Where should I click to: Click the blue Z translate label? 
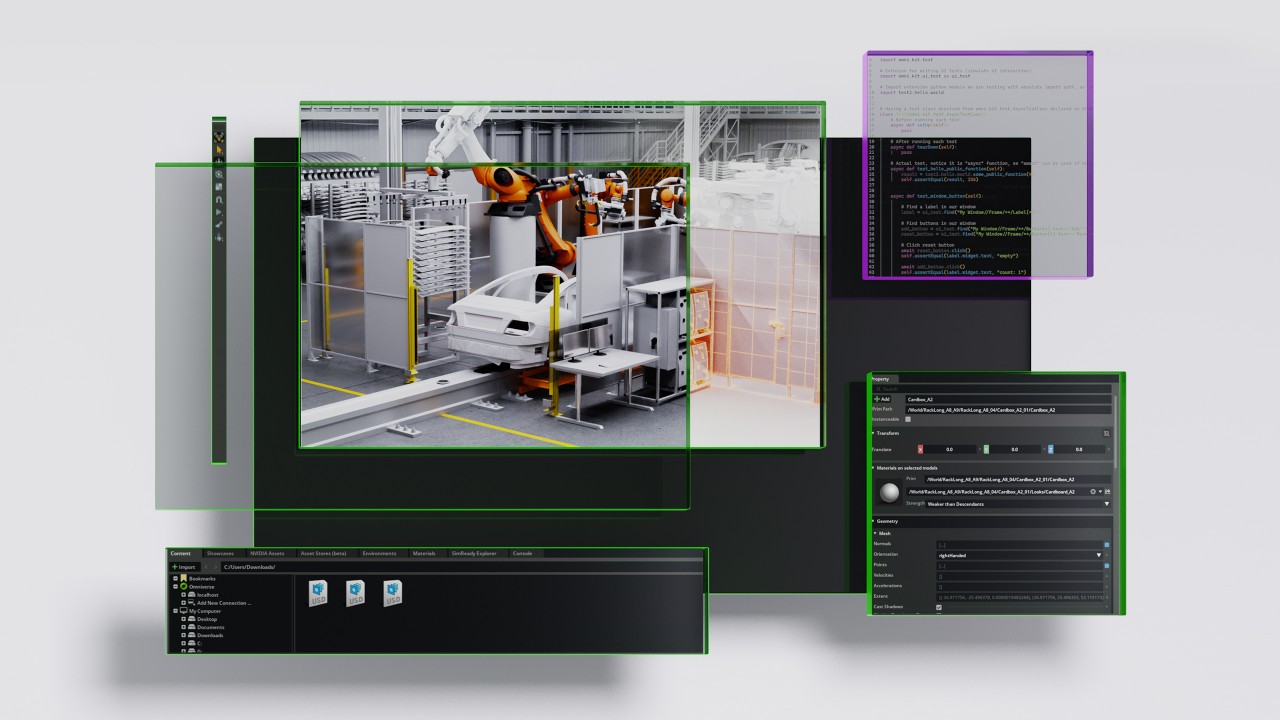[1050, 450]
